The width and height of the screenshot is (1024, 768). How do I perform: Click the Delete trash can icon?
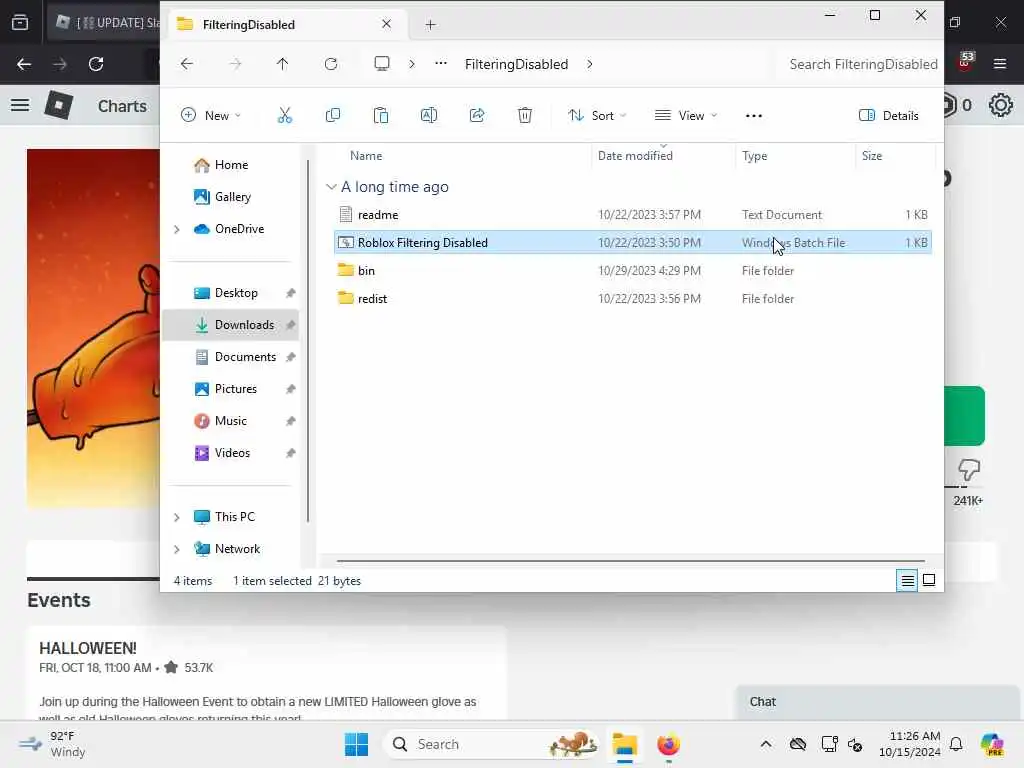(x=524, y=116)
